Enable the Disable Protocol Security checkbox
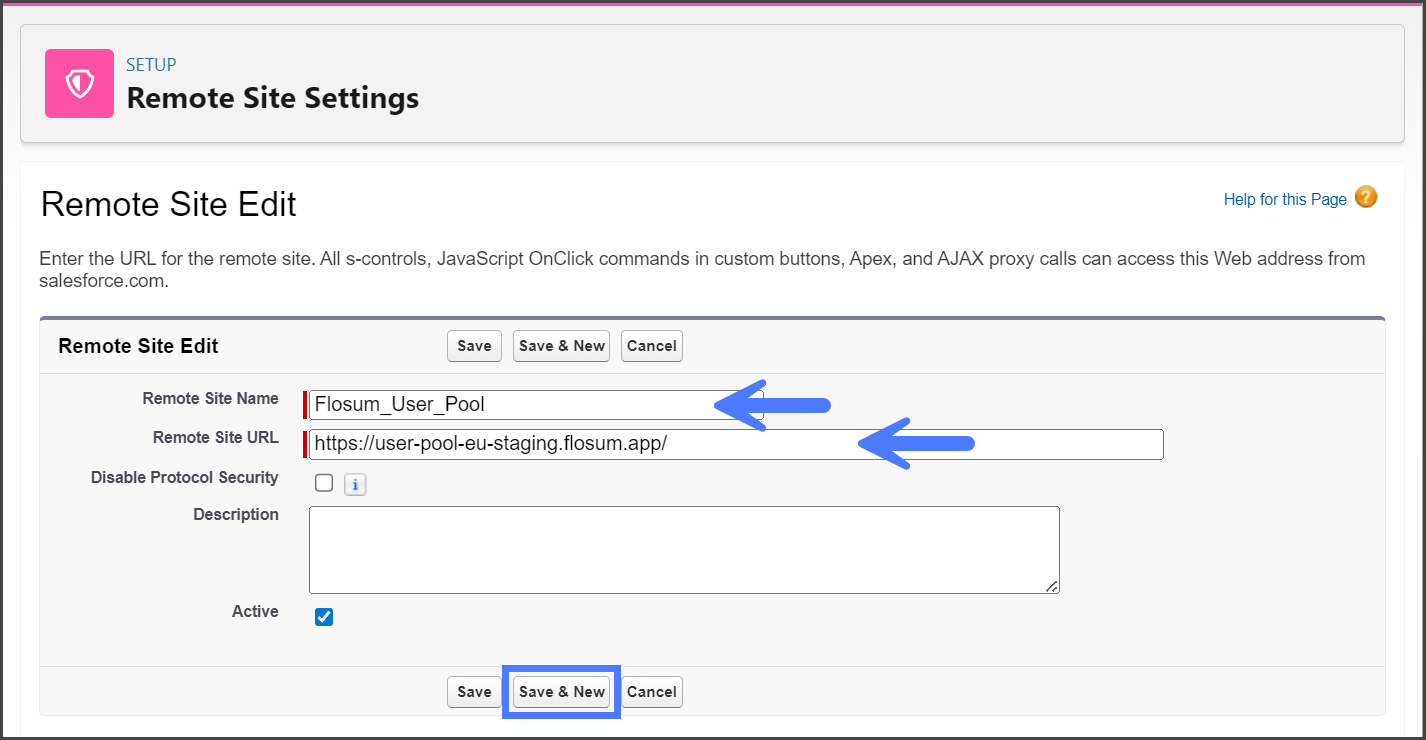The height and width of the screenshot is (740, 1426). (324, 483)
